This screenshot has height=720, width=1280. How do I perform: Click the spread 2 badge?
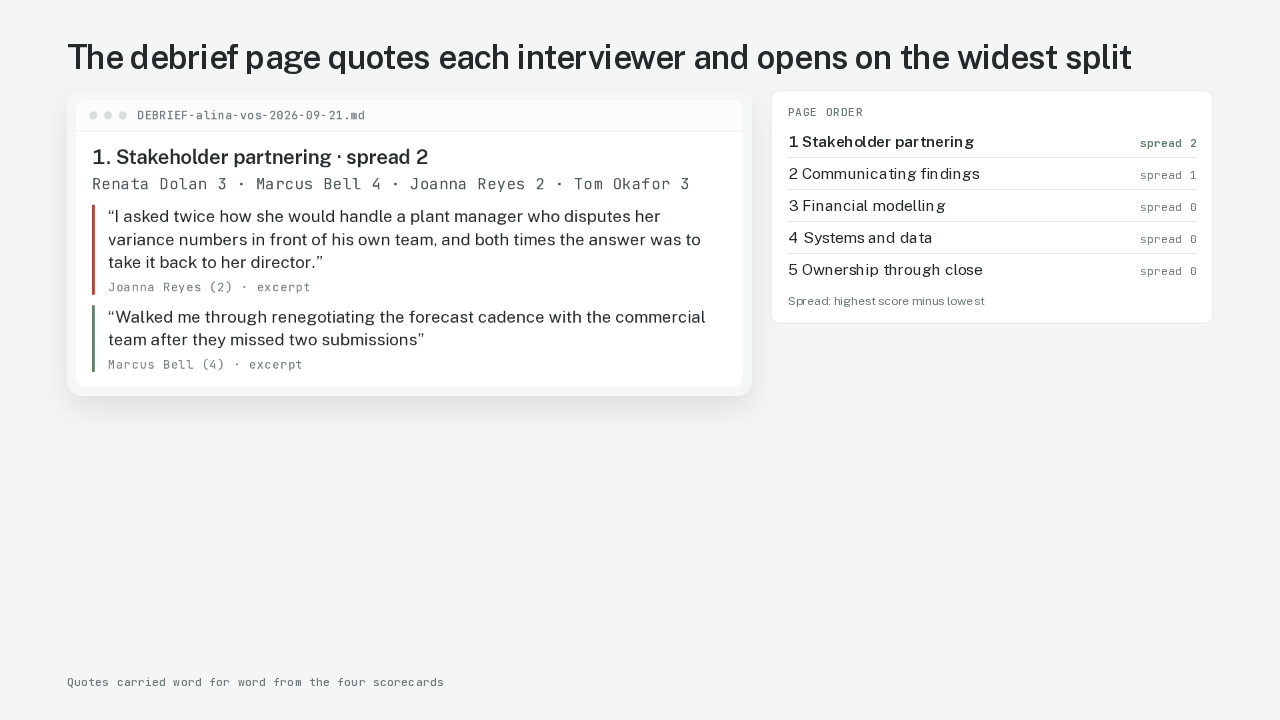tap(1168, 144)
